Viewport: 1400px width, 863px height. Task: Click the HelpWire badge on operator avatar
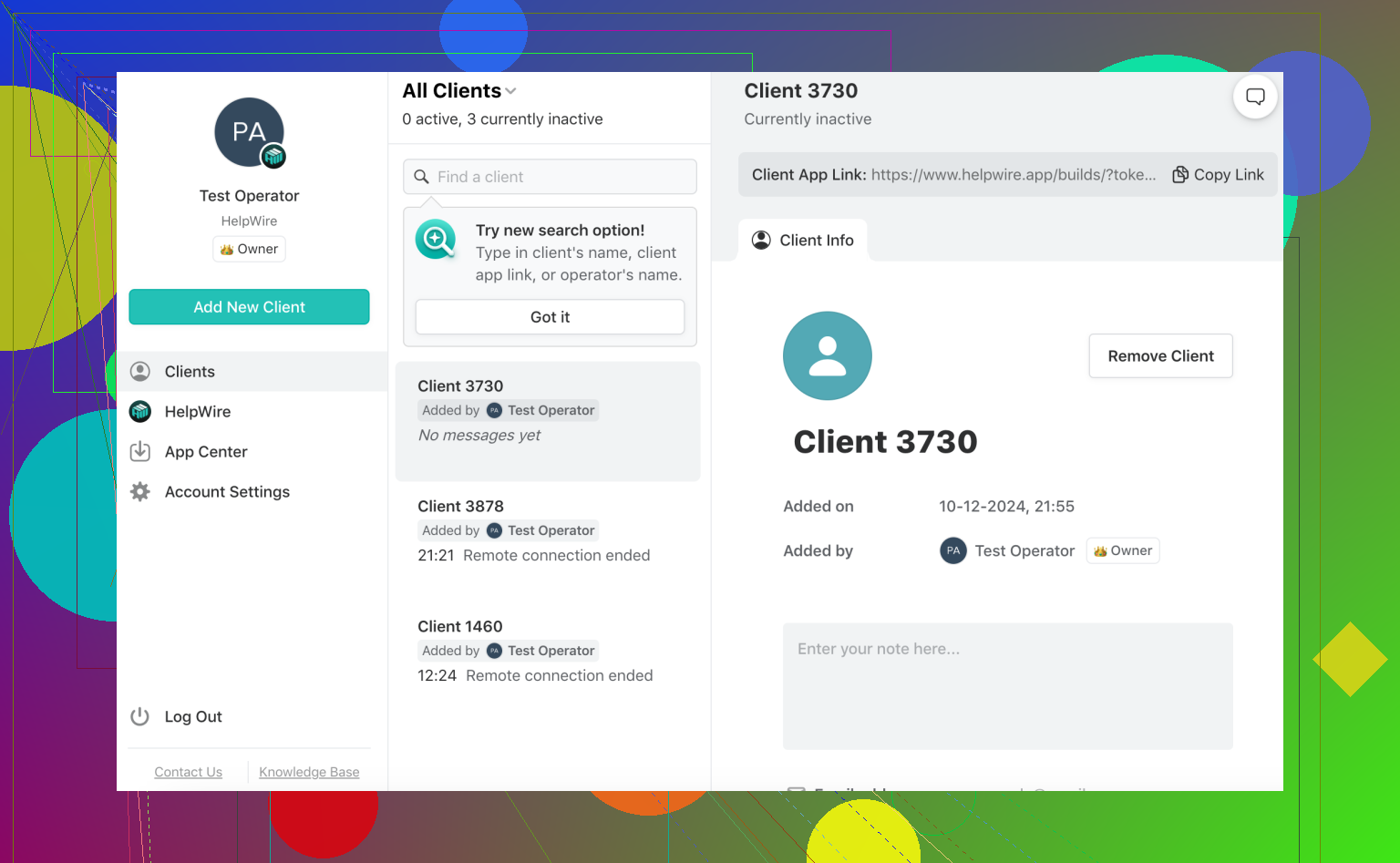(273, 157)
